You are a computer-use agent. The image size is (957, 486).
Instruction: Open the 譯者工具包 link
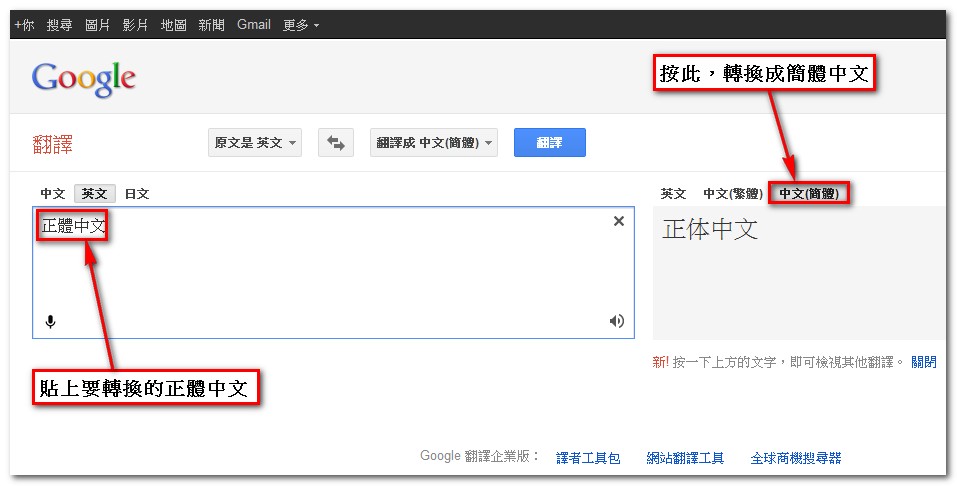pos(588,458)
